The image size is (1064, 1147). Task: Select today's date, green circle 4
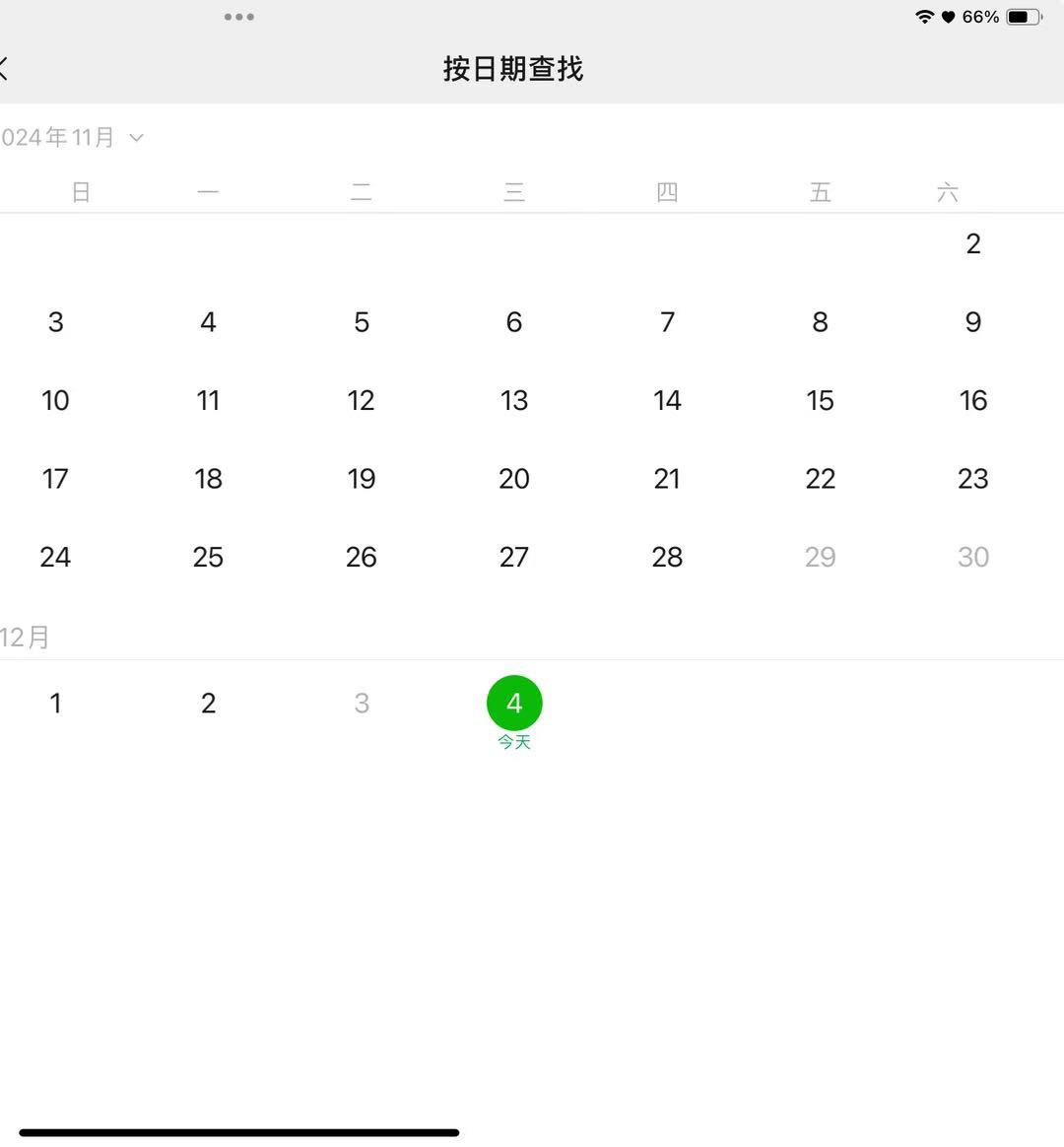[514, 703]
